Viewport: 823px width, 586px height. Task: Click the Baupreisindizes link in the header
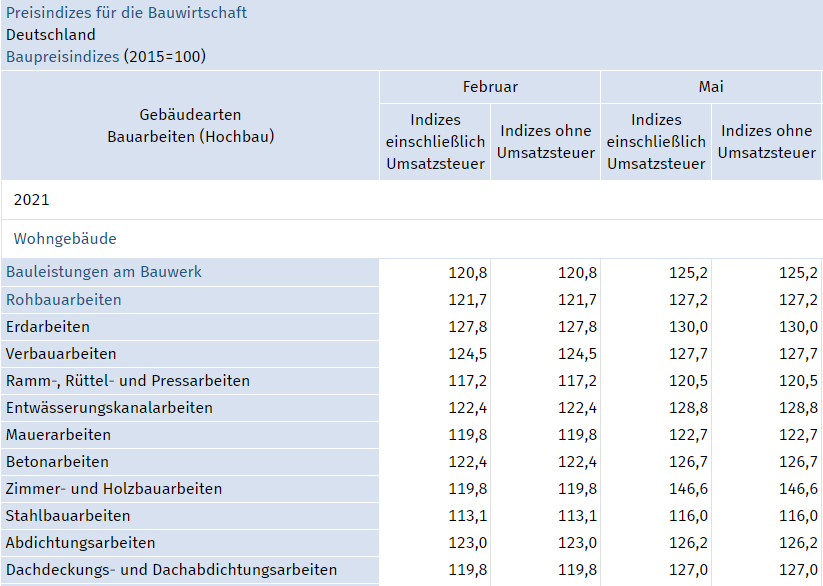(62, 57)
